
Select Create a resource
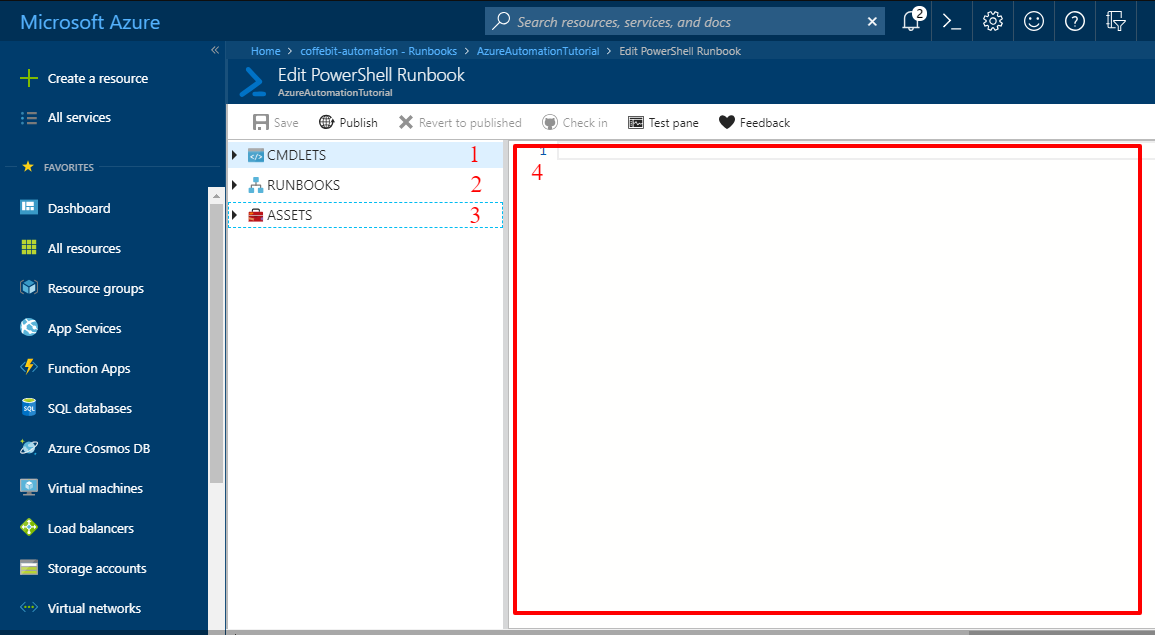pyautogui.click(x=97, y=78)
